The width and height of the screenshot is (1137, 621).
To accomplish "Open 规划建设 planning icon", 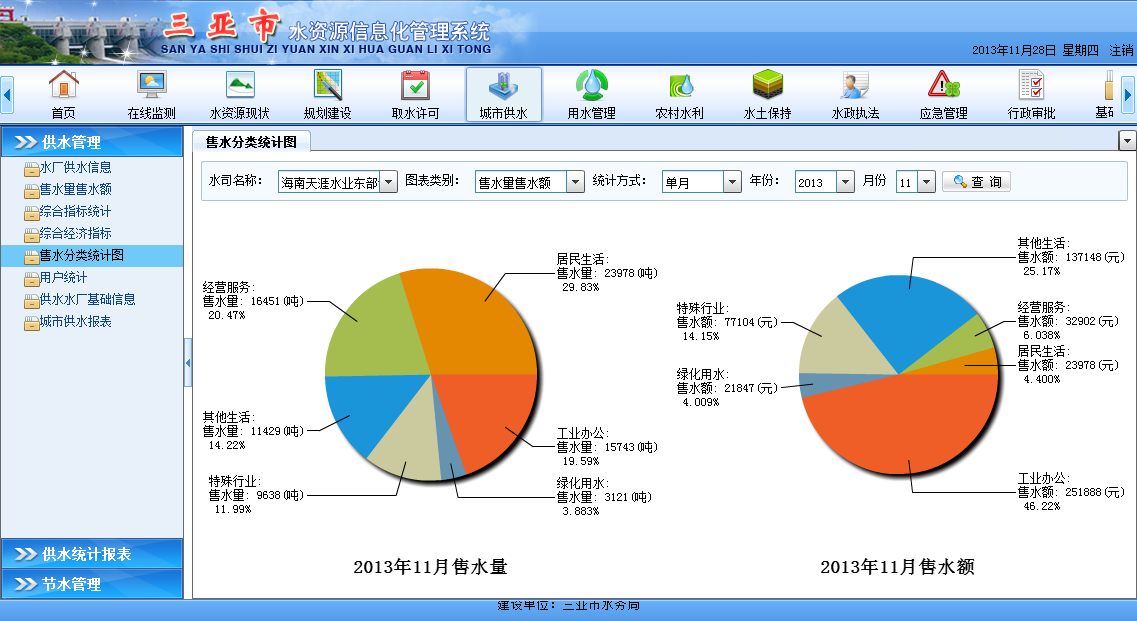I will point(327,87).
